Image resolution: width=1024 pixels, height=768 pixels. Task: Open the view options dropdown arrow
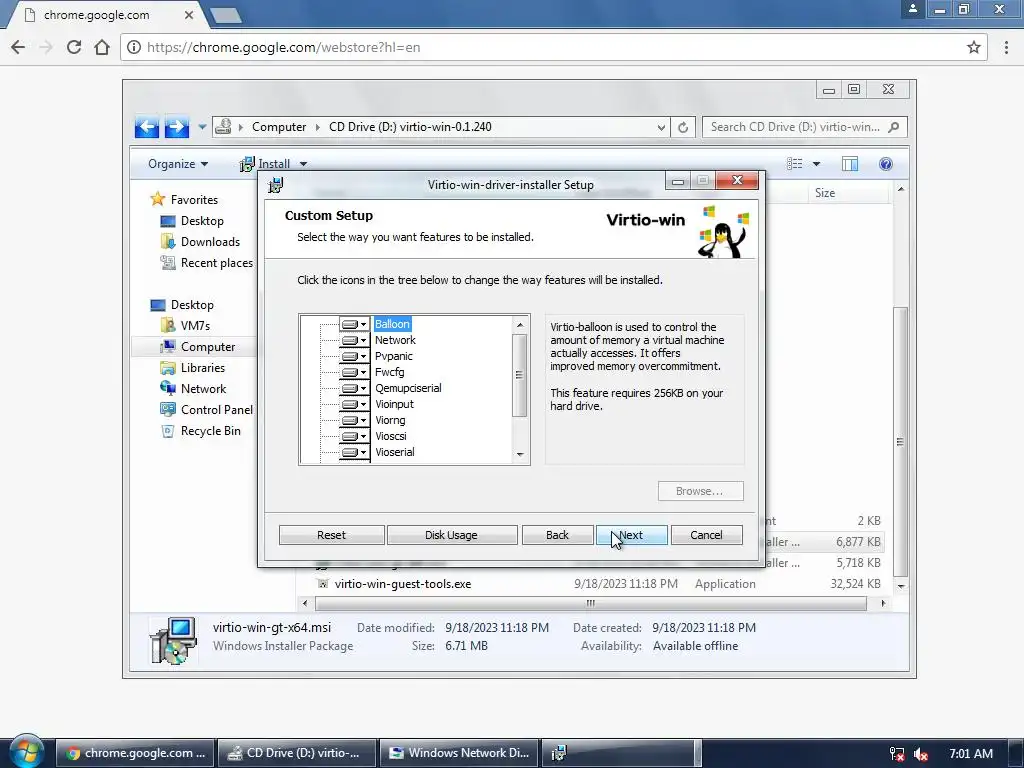[816, 164]
